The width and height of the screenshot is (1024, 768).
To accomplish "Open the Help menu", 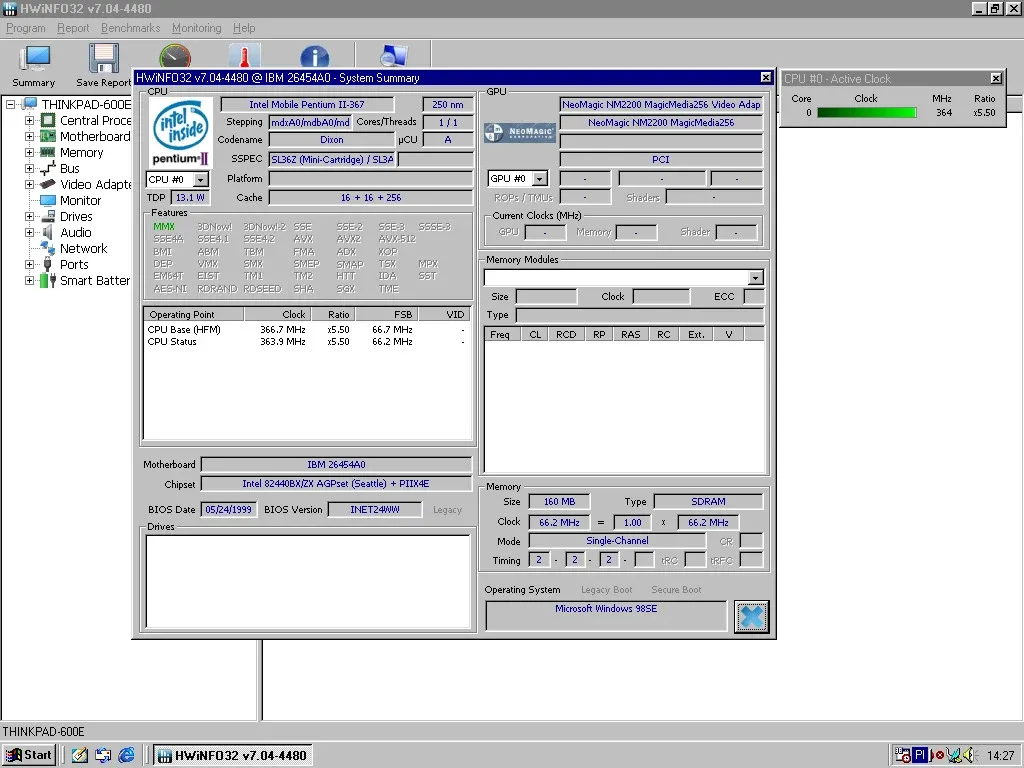I will click(244, 28).
